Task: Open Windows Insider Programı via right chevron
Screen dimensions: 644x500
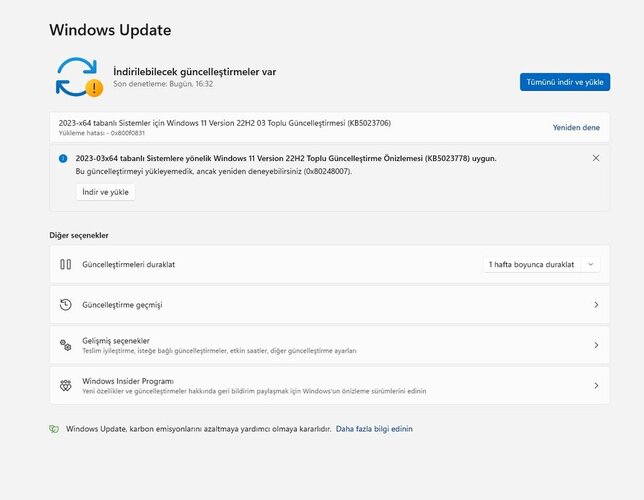Action: 596,385
